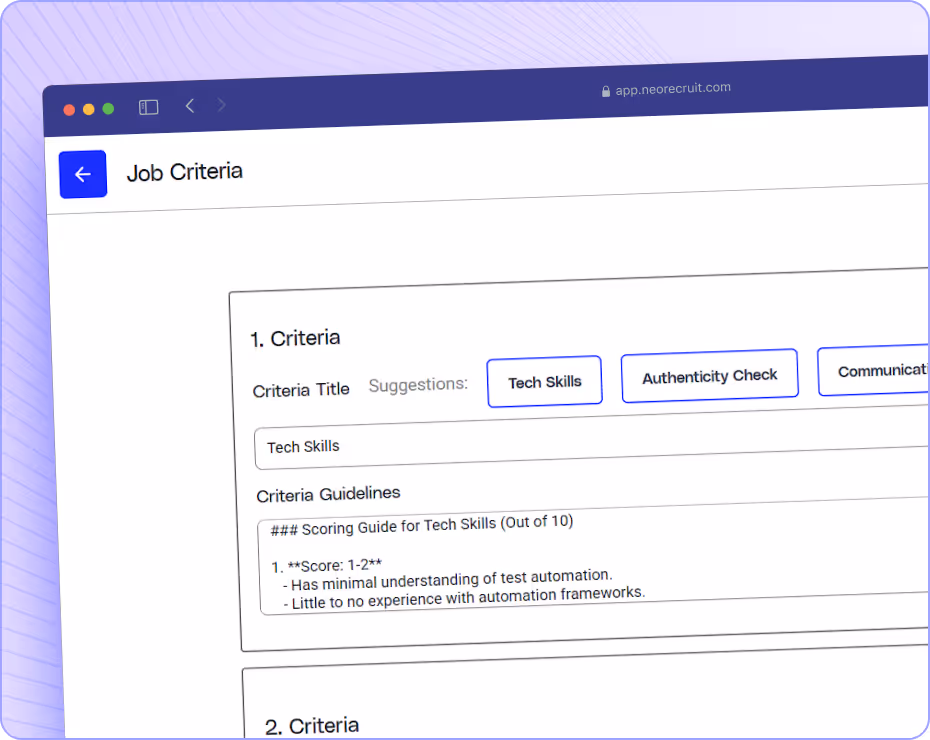The height and width of the screenshot is (740, 930).
Task: Click the 'Criteria Title' label
Action: coord(301,390)
